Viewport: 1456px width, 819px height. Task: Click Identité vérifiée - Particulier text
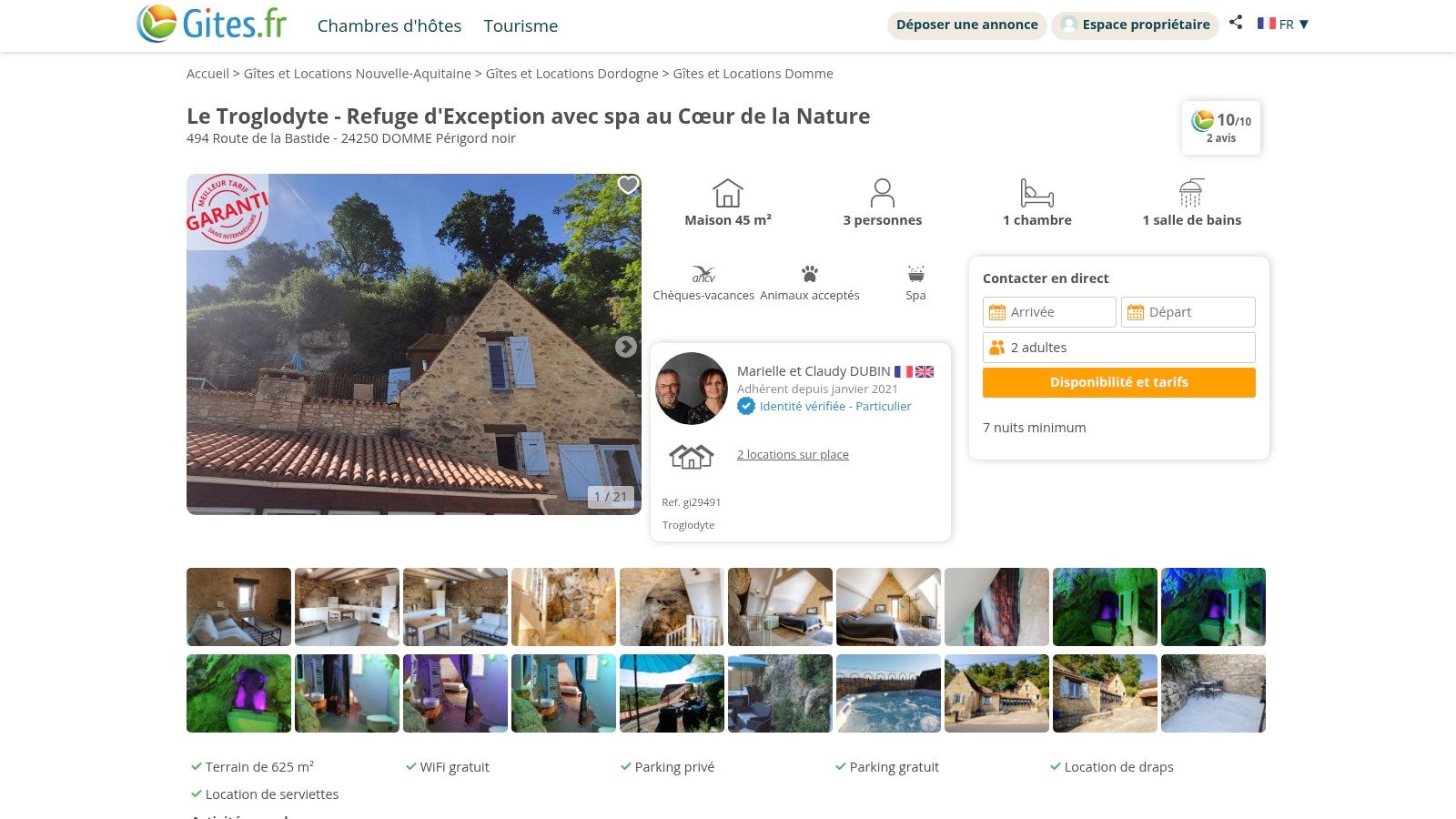click(x=835, y=407)
